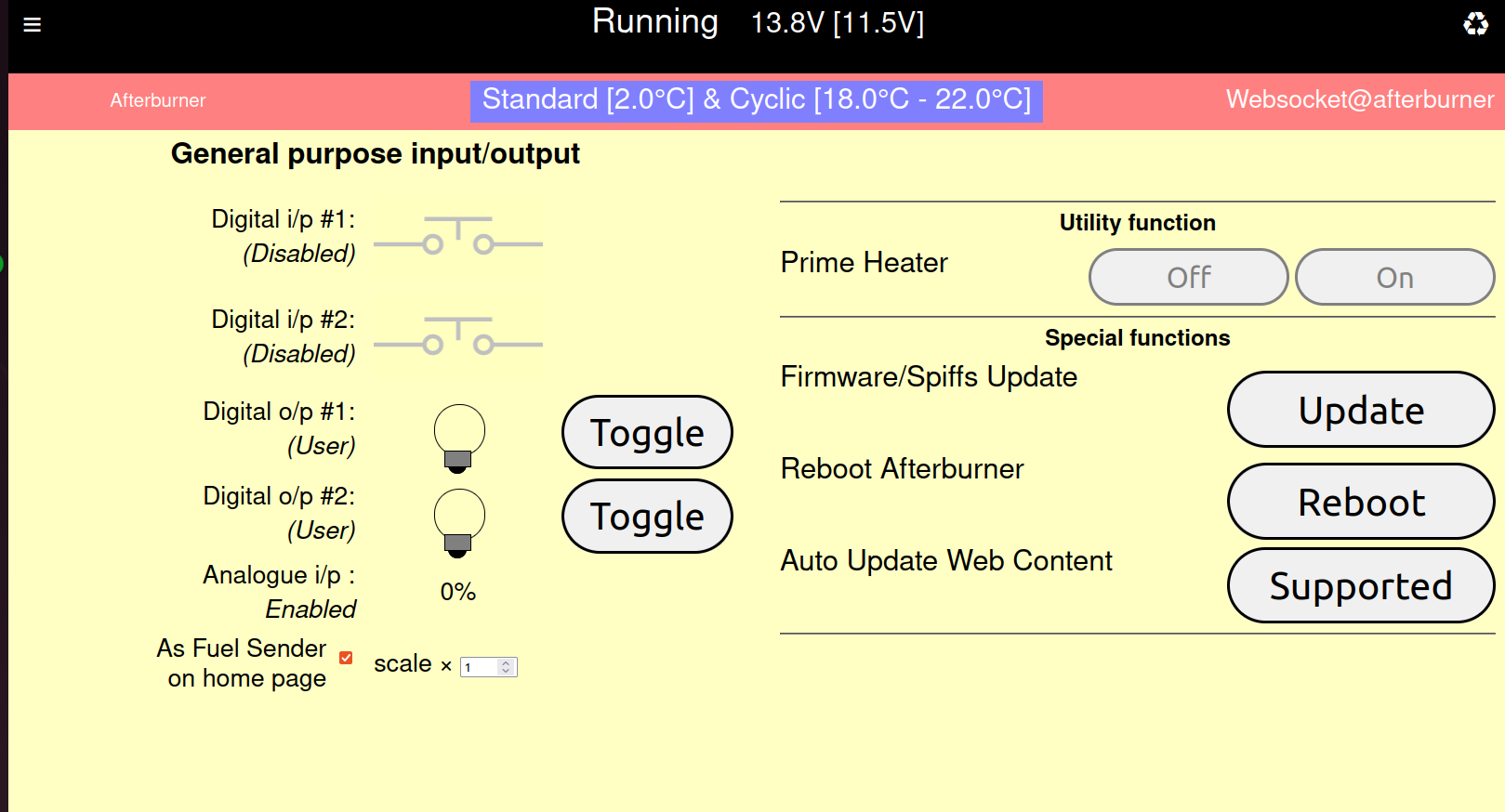Viewport: 1505px width, 812px height.
Task: Toggle Digital output #2
Action: click(x=647, y=517)
